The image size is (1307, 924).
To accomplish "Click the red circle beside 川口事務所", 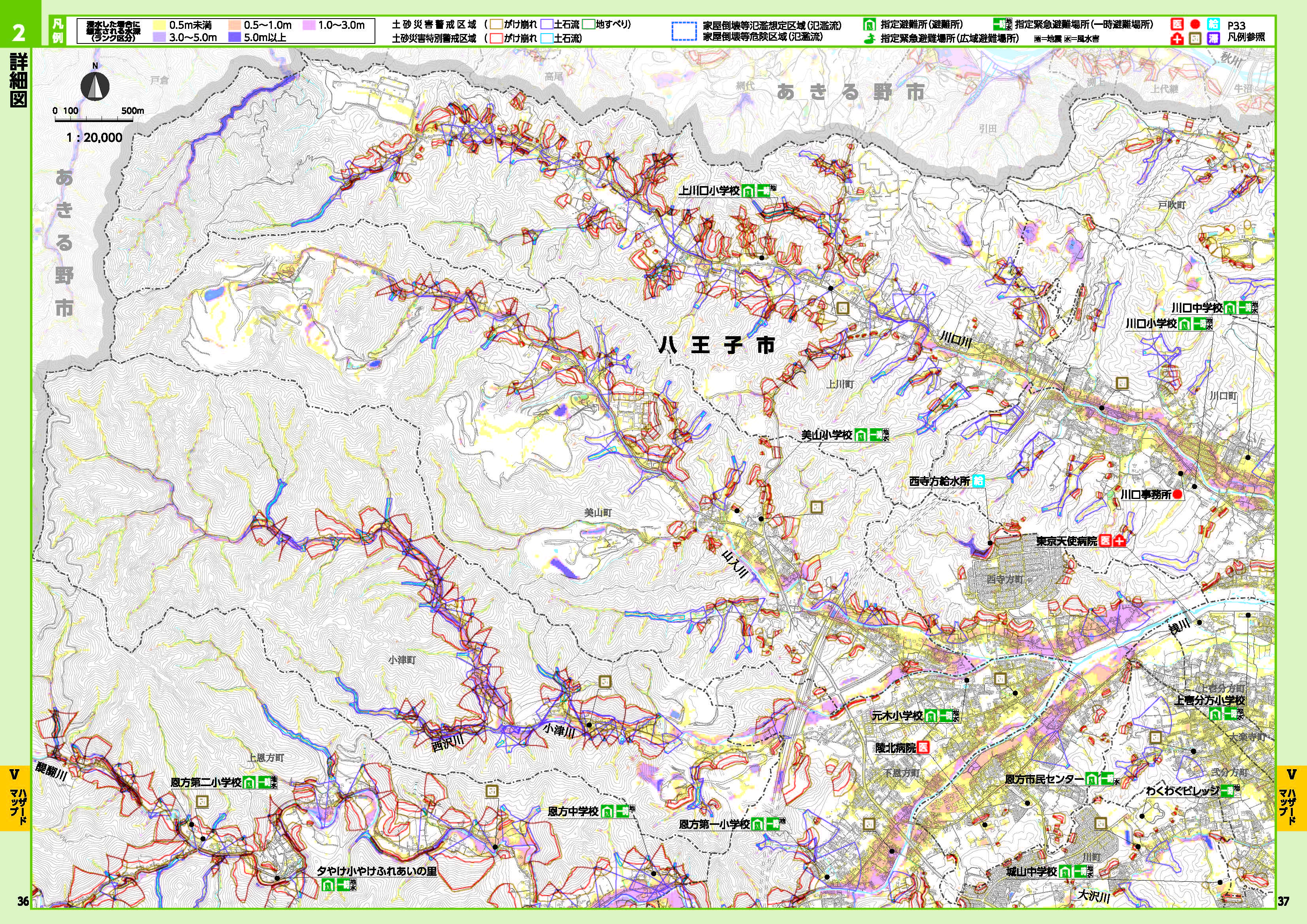I will click(x=1177, y=494).
